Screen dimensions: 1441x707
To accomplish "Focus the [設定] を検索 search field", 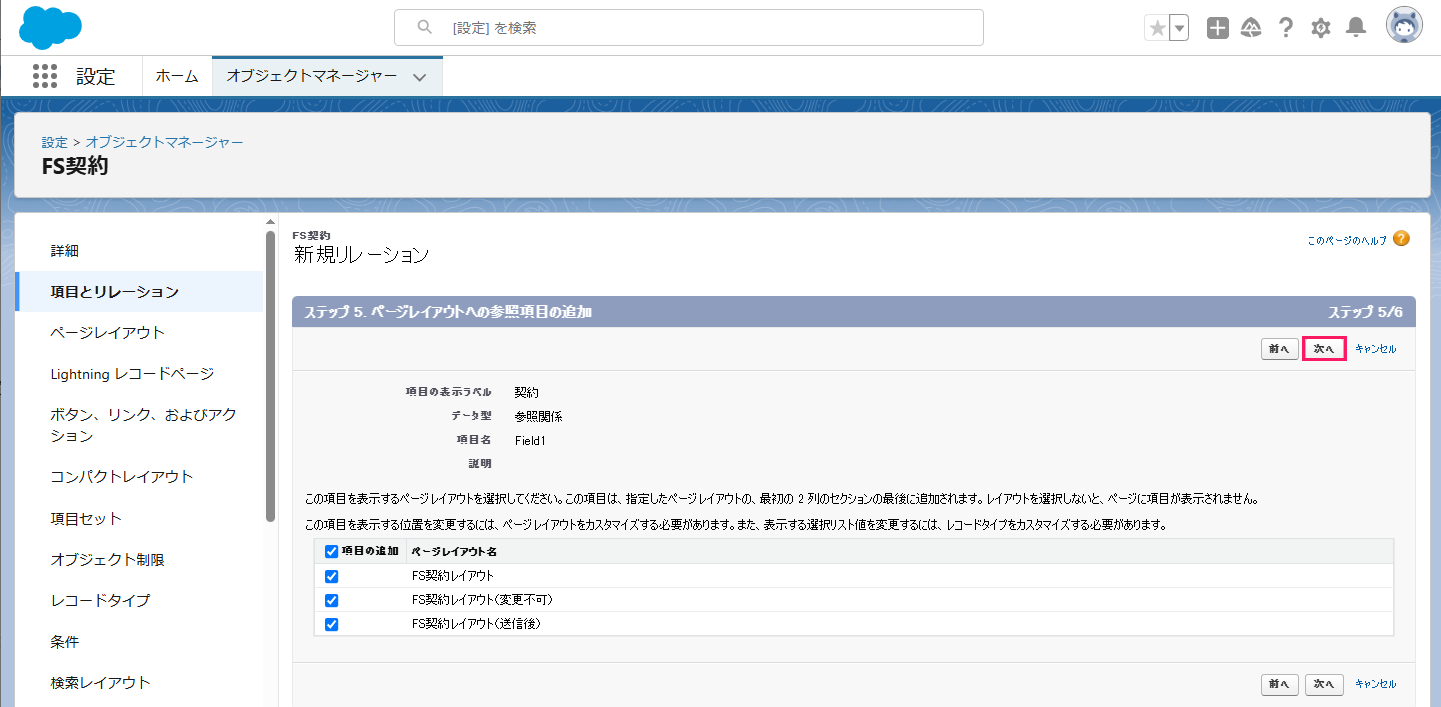I will pyautogui.click(x=689, y=28).
